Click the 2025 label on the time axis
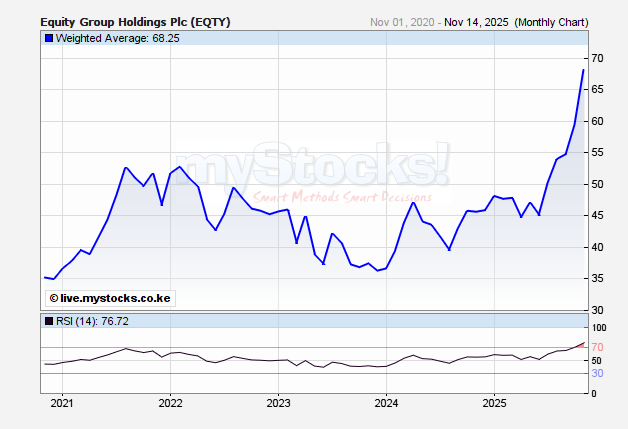 (x=495, y=403)
